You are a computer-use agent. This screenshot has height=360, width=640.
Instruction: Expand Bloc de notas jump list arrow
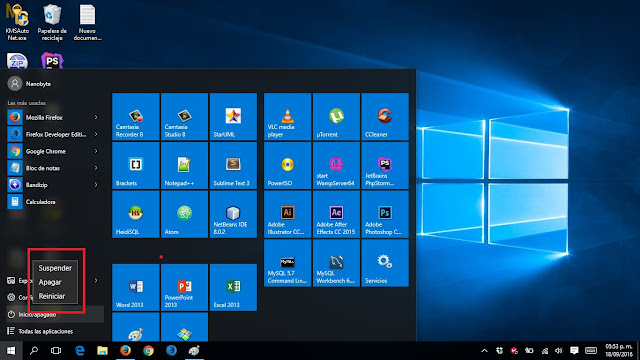tap(96, 168)
